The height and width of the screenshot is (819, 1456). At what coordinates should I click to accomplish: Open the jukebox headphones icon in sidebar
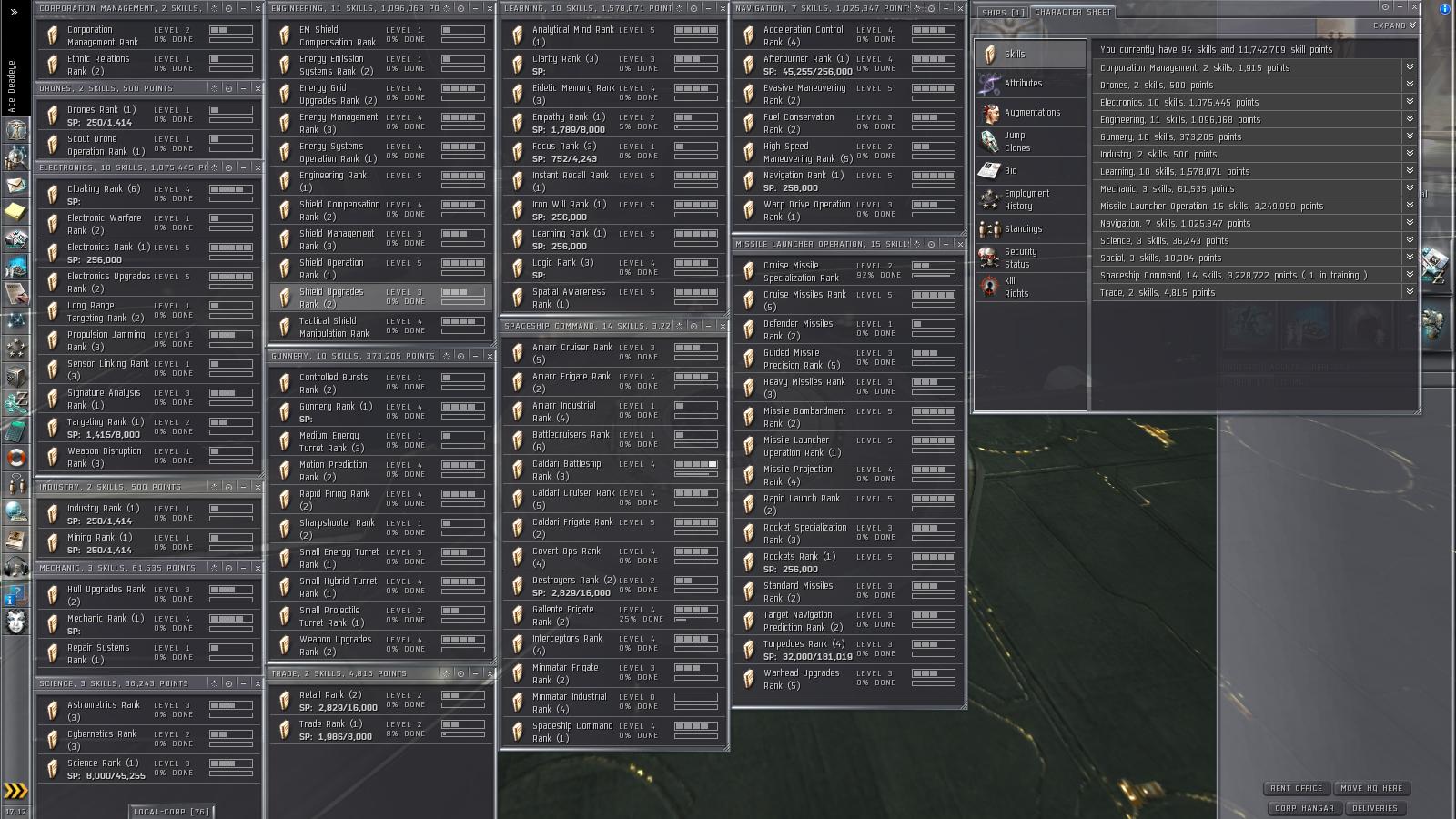(15, 568)
